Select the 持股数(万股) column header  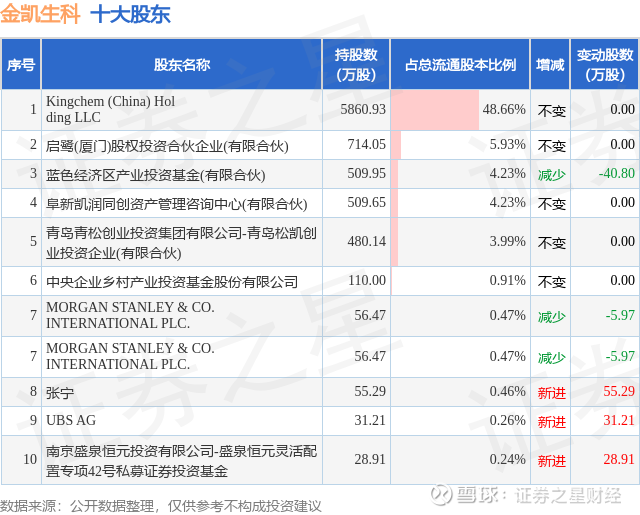click(356, 64)
